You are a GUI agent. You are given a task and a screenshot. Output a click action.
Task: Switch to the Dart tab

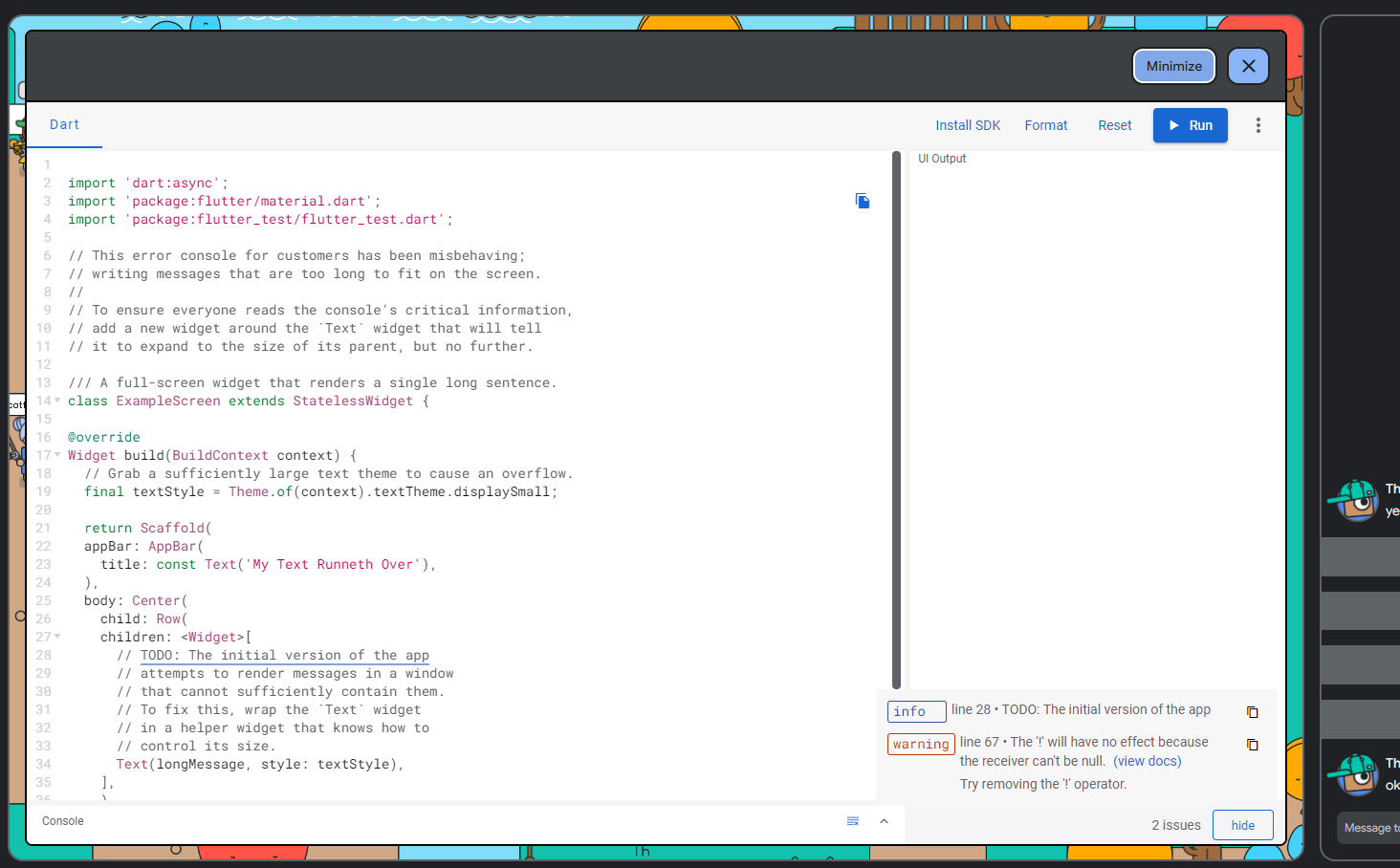64,125
